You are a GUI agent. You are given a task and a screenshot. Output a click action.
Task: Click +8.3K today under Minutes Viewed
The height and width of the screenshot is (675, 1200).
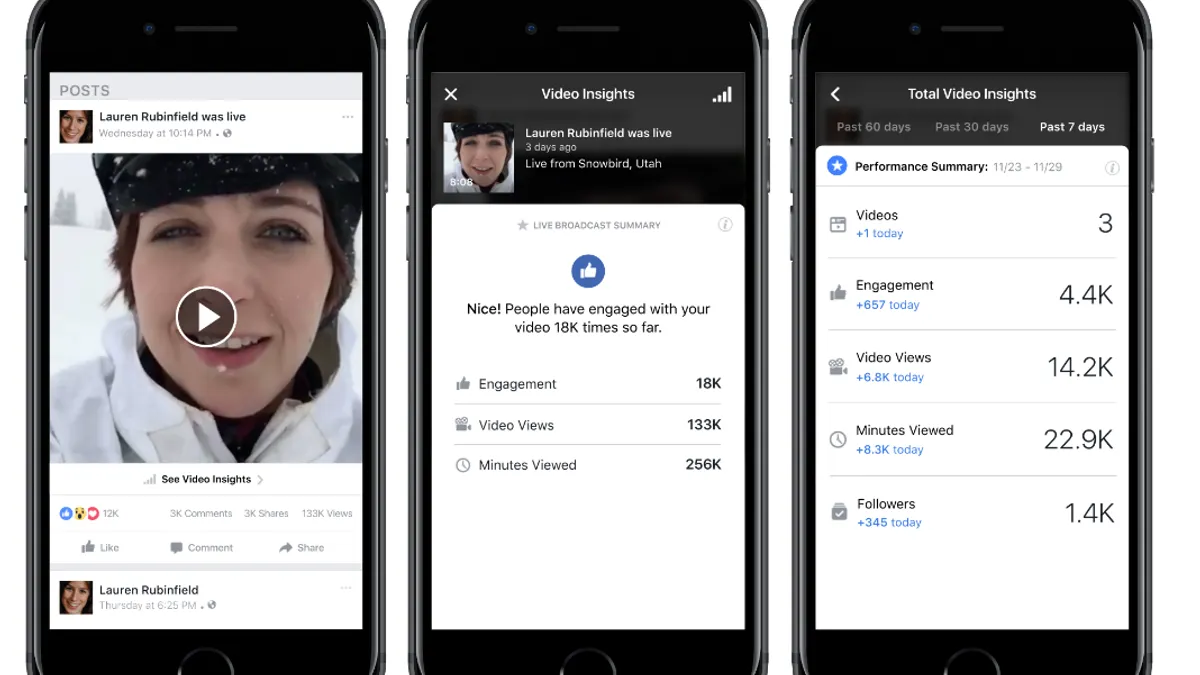(890, 449)
